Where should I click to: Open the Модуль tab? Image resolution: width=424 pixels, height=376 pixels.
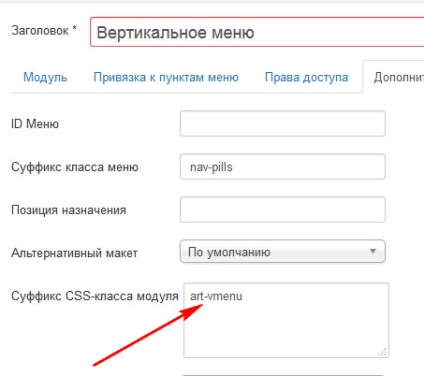coord(45,77)
